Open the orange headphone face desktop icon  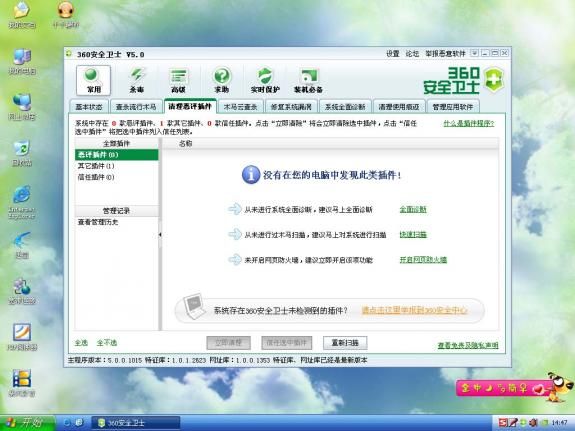(x=66, y=15)
